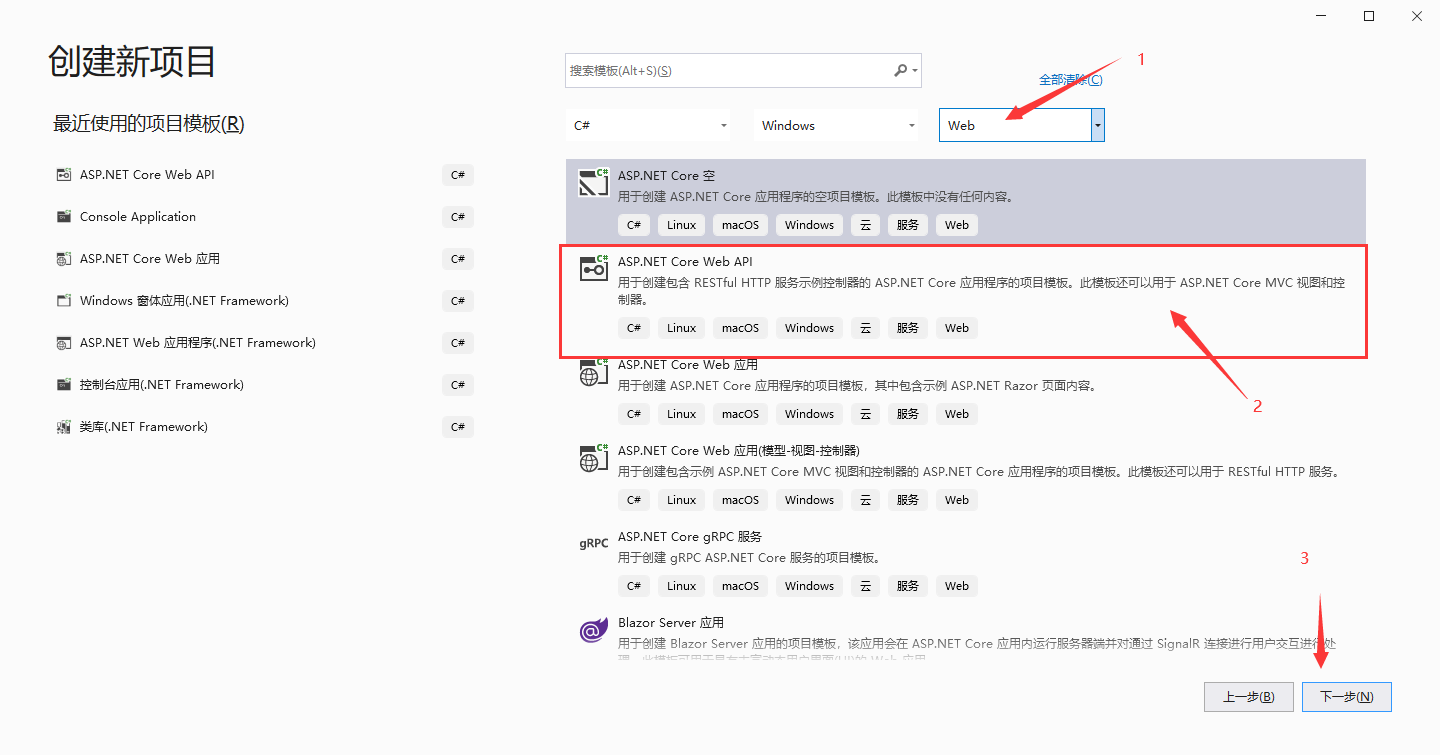
Task: Click the 下一步(N) button
Action: pos(1347,697)
